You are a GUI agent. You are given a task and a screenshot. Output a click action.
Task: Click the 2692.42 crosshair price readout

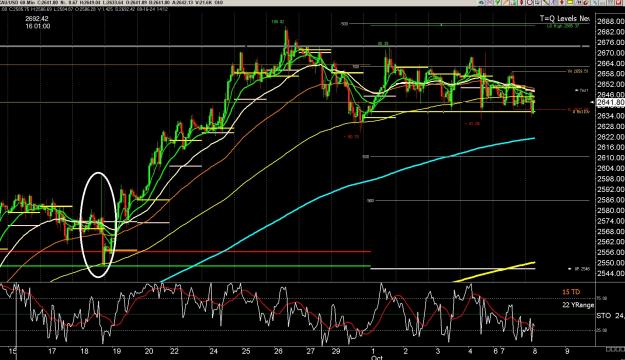[37, 19]
